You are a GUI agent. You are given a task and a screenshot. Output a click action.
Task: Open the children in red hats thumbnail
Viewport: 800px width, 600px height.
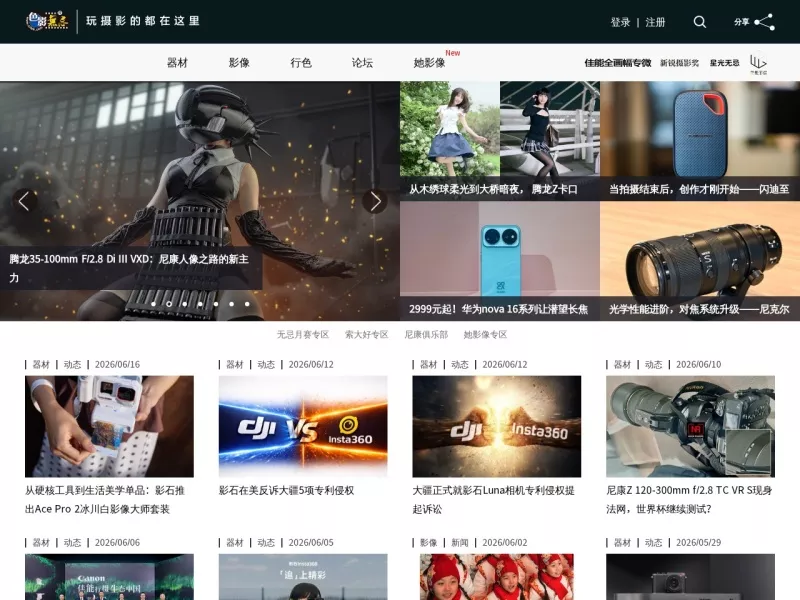click(x=496, y=577)
